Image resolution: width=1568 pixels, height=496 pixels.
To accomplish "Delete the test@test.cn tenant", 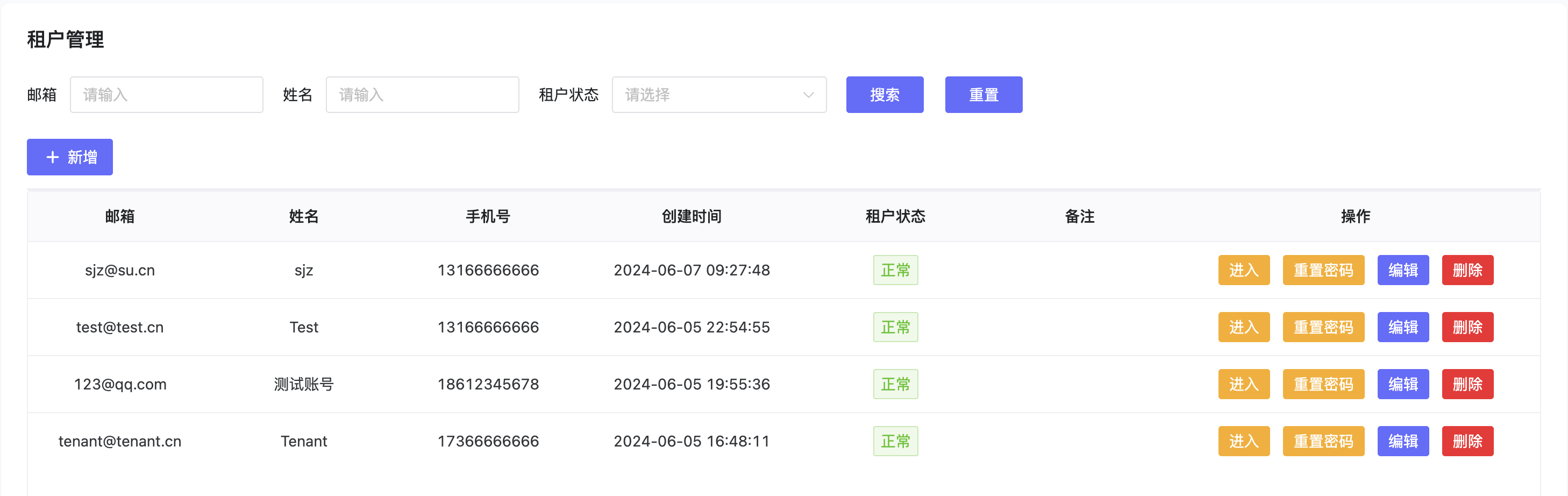I will click(x=1467, y=327).
